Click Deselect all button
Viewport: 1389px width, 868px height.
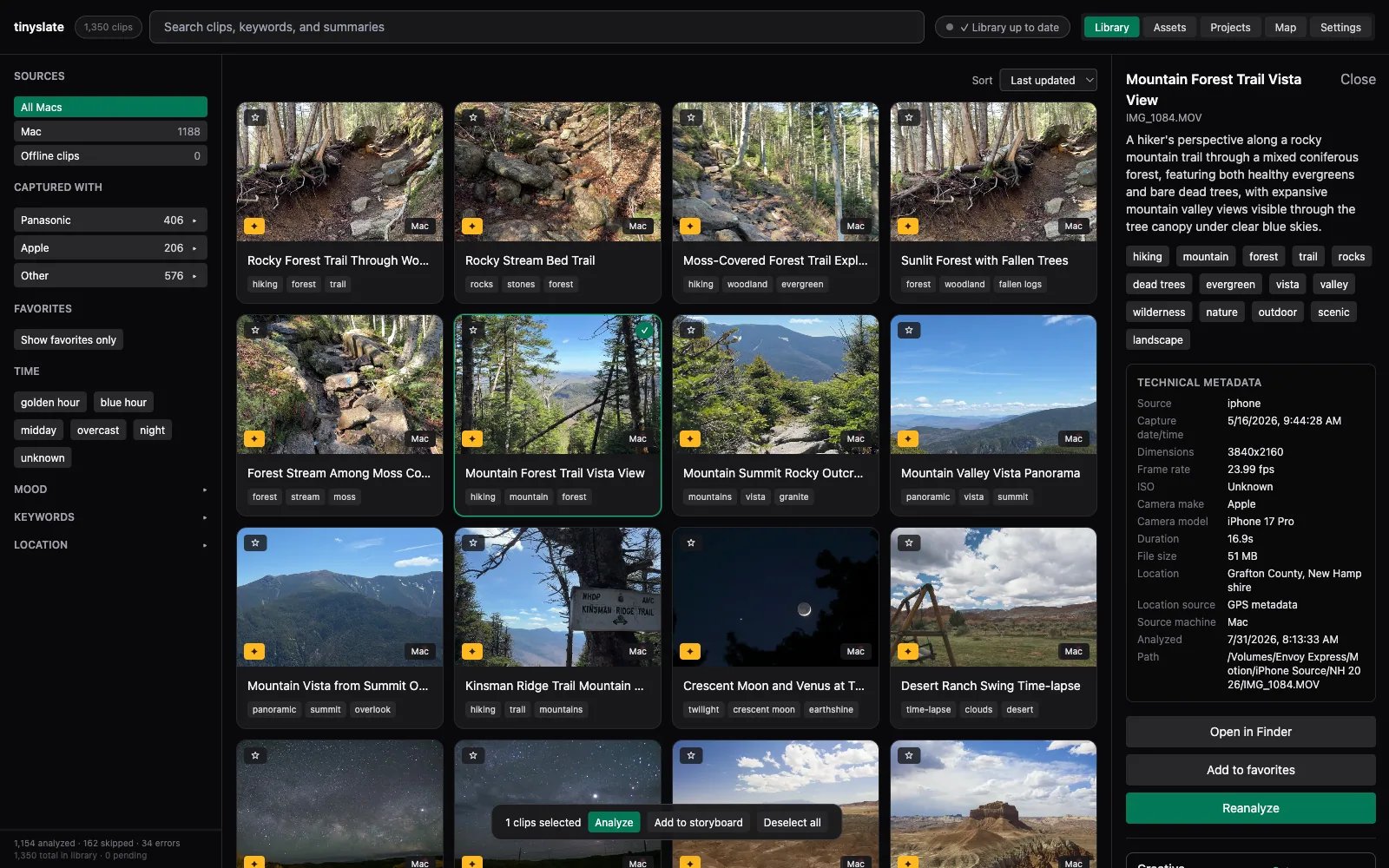point(792,822)
